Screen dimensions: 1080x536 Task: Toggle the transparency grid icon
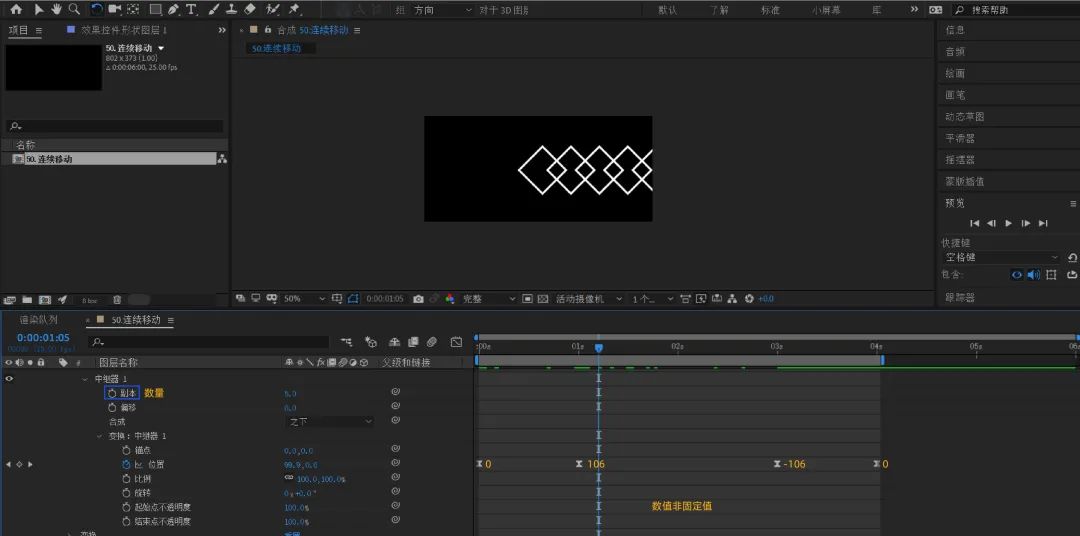543,299
